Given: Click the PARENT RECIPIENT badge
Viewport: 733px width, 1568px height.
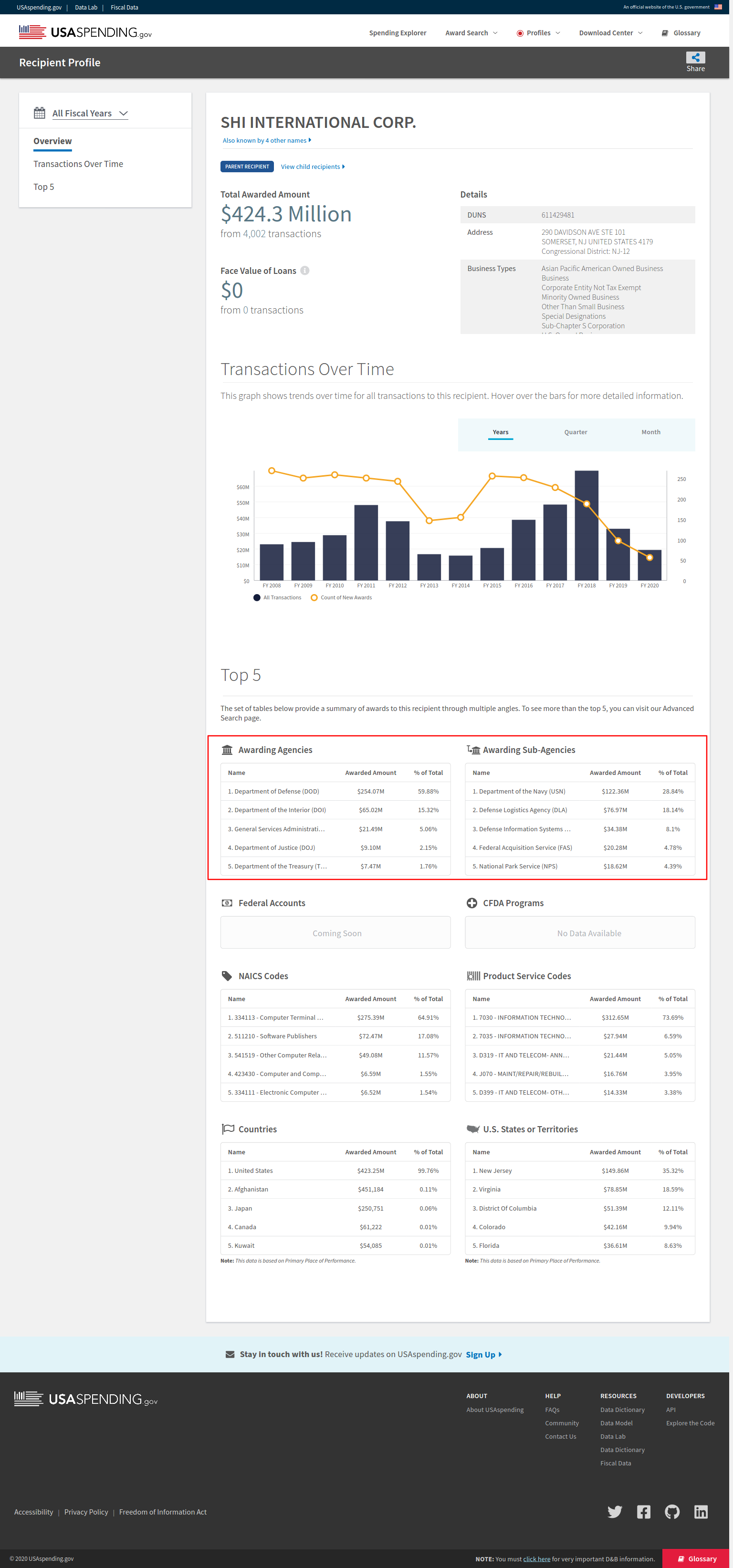Looking at the screenshot, I should pos(247,167).
